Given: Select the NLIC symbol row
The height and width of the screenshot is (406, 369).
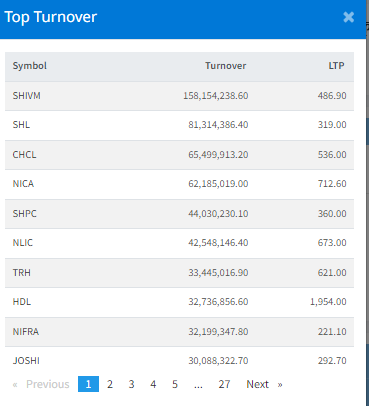Looking at the screenshot, I should [179, 243].
